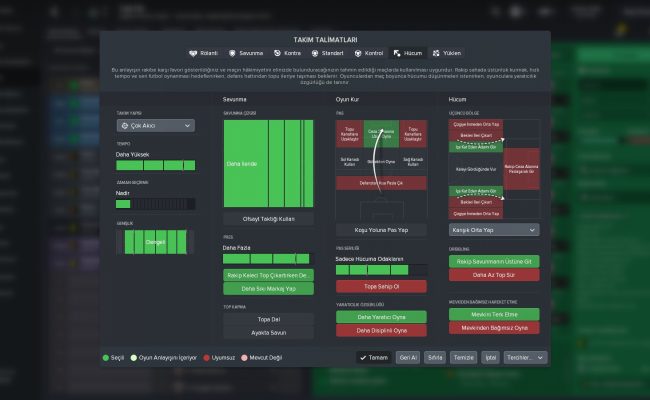This screenshot has height=400, width=650.
Task: Click the Çok Akıcı team shape icon
Action: point(125,126)
